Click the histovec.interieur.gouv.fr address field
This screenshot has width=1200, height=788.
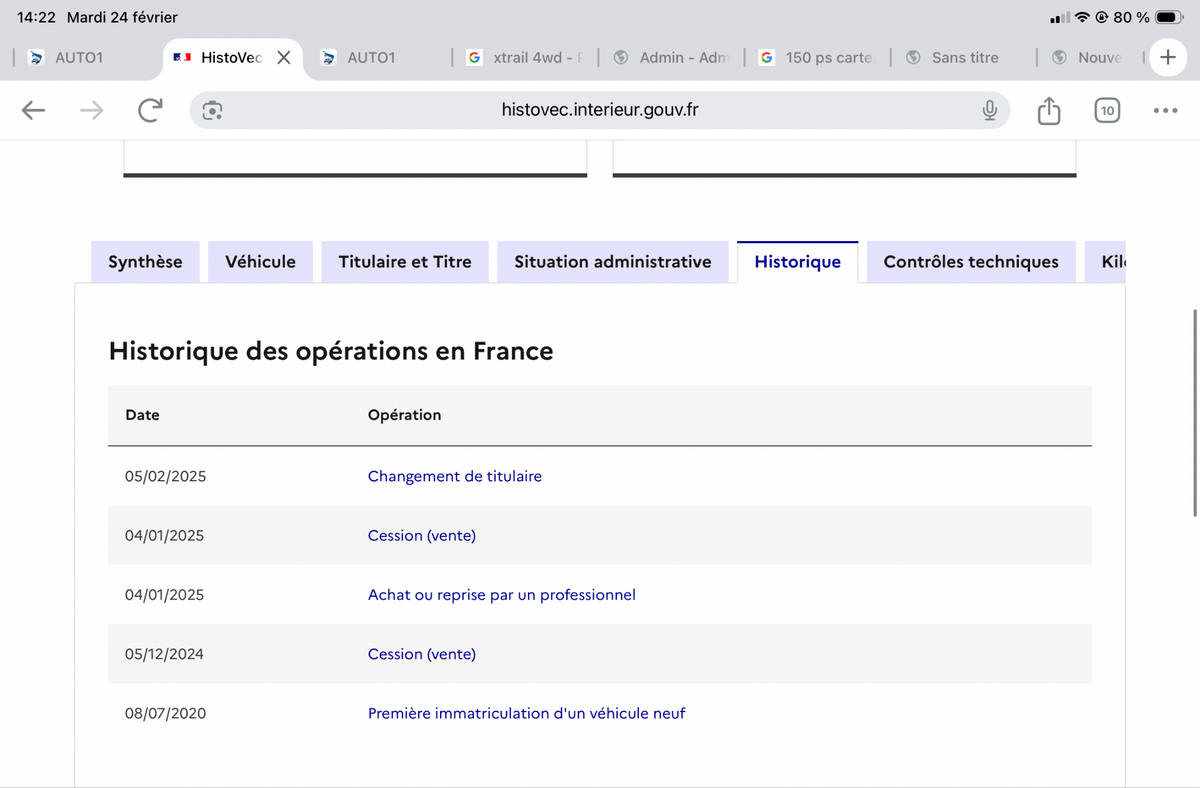tap(600, 111)
